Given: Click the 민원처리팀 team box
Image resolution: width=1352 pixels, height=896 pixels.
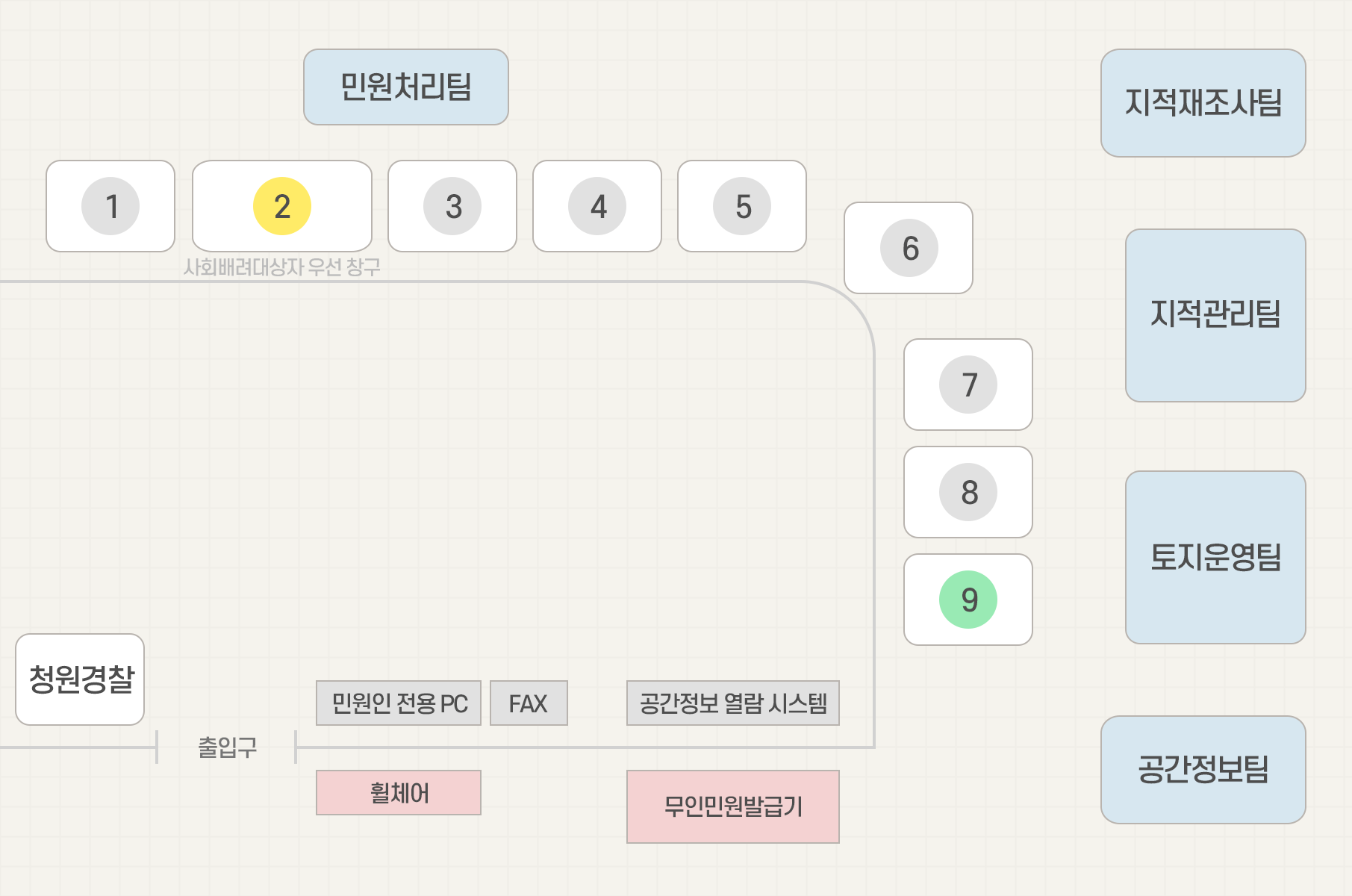Looking at the screenshot, I should [x=406, y=87].
